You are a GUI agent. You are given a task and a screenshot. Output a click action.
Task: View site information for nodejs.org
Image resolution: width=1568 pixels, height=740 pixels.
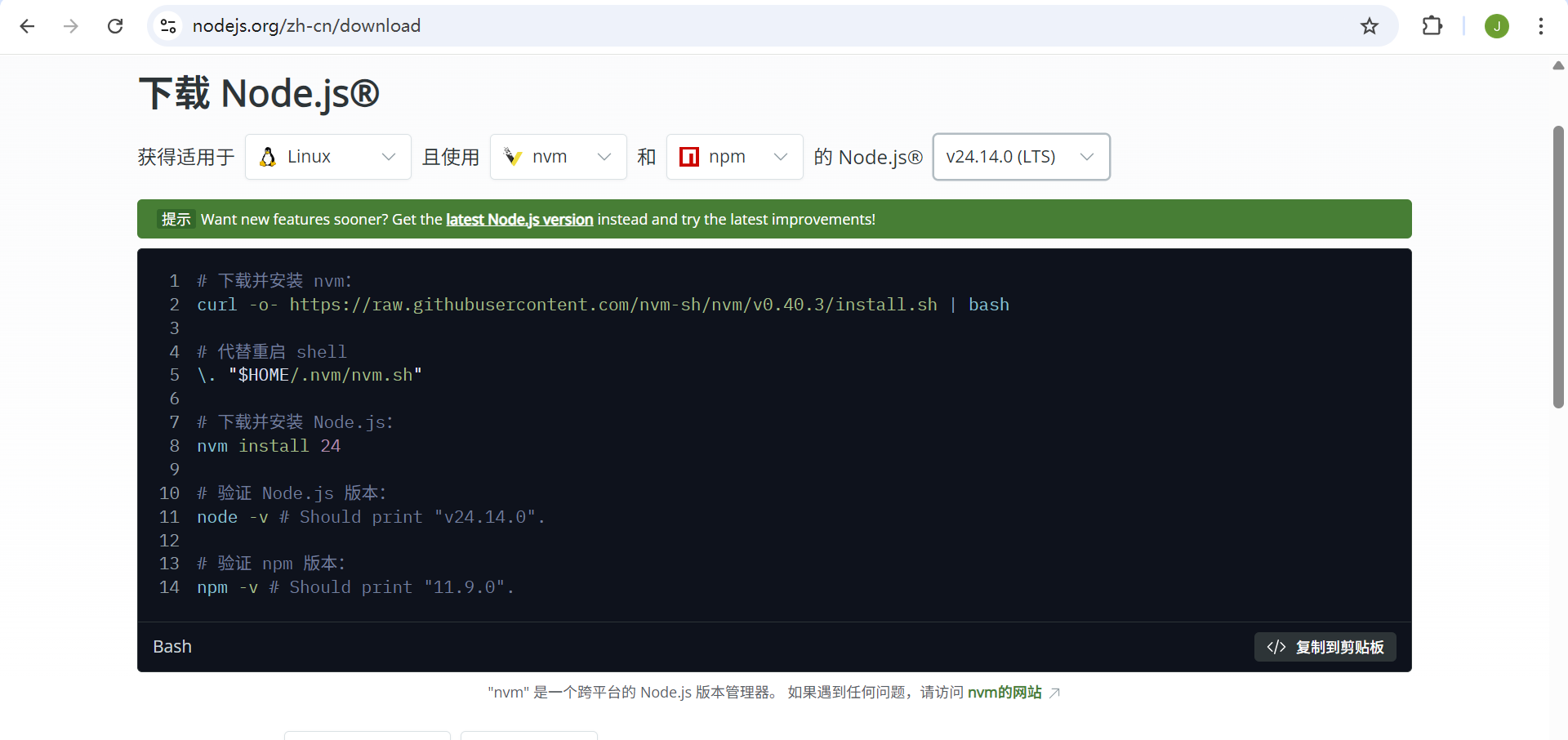[169, 26]
